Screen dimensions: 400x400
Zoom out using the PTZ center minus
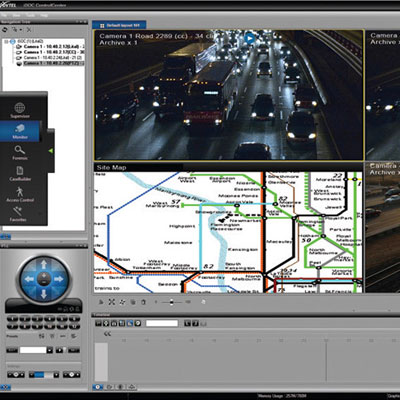click(x=44, y=283)
